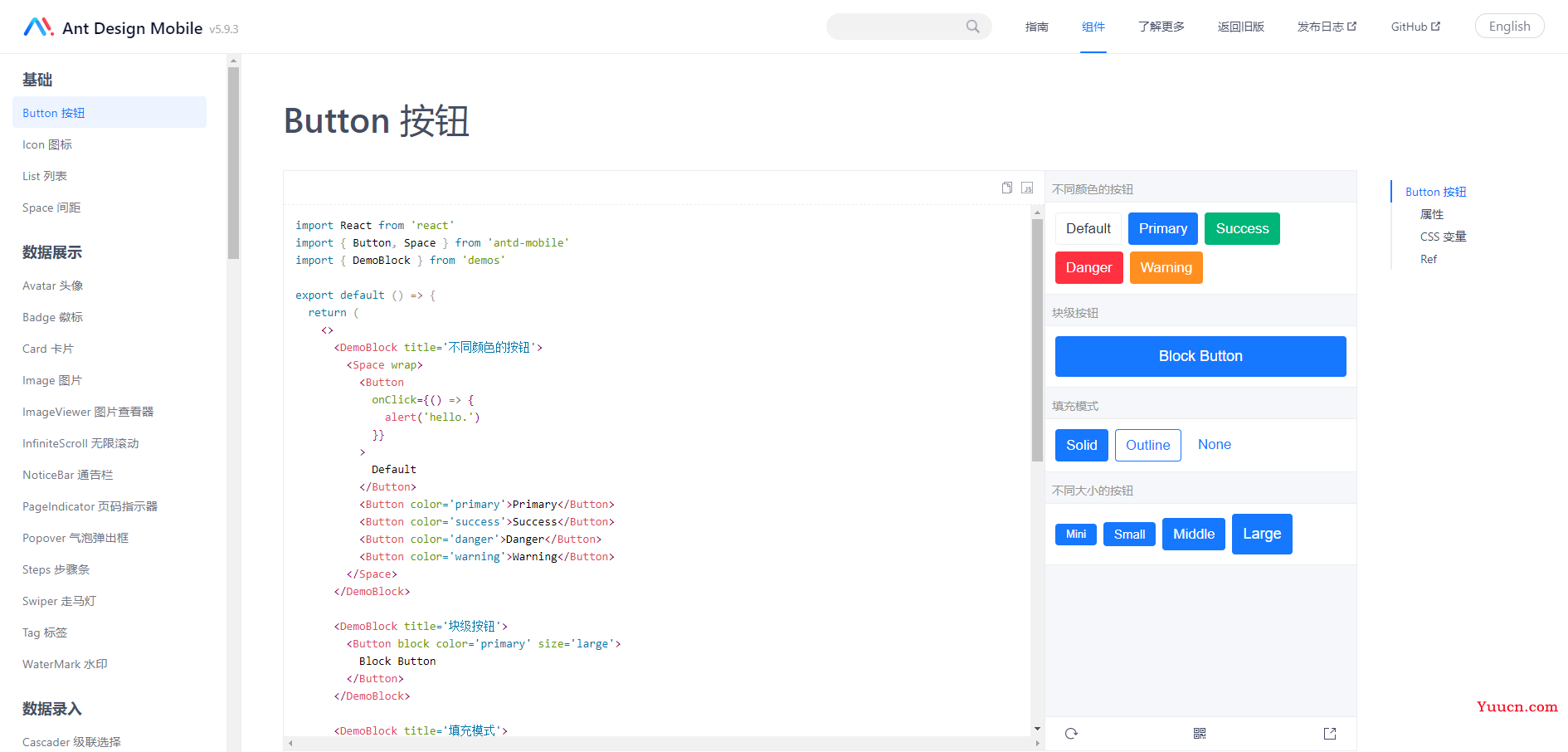
Task: Select the 组件 nav tab
Action: [1093, 27]
